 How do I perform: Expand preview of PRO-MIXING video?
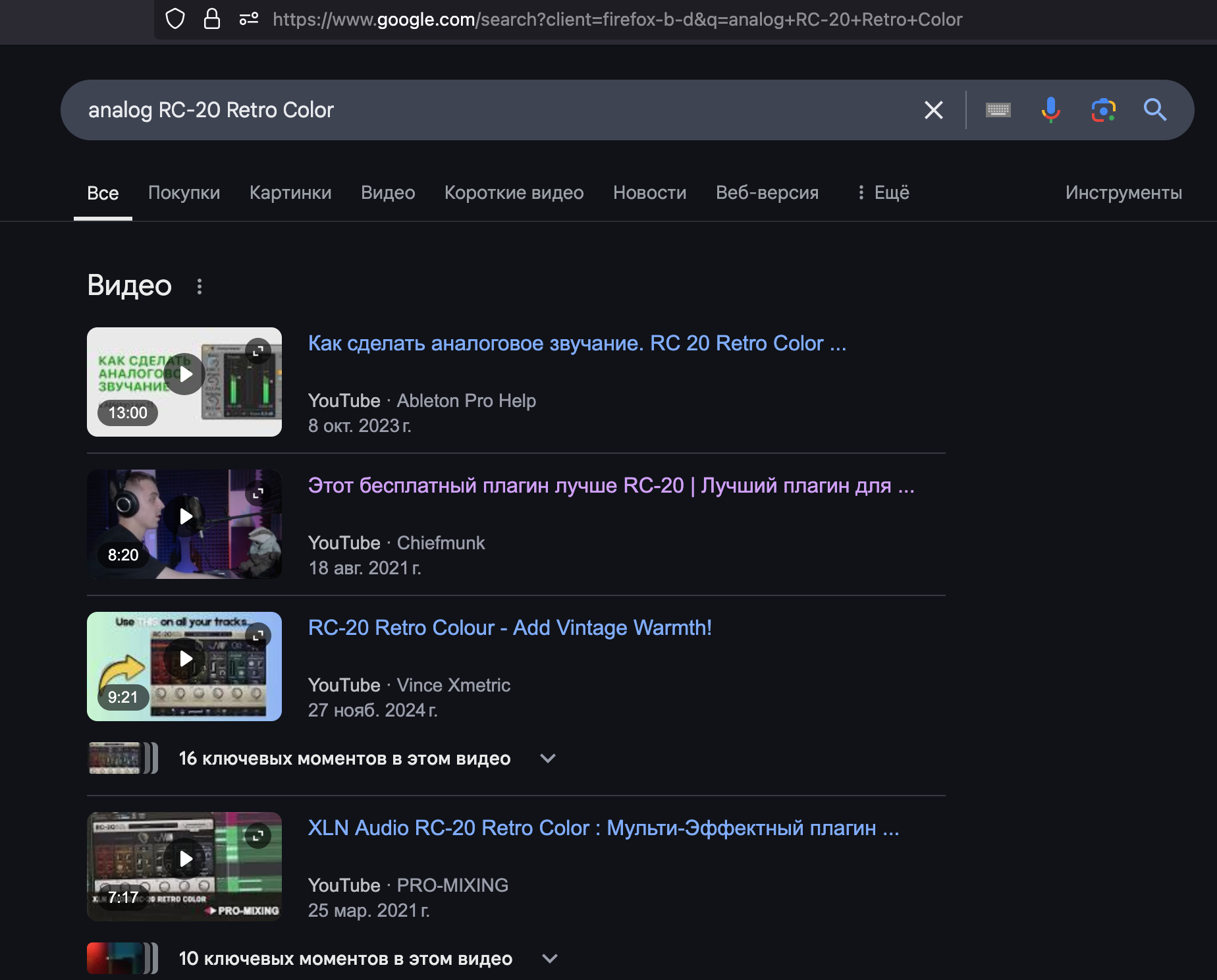[258, 835]
